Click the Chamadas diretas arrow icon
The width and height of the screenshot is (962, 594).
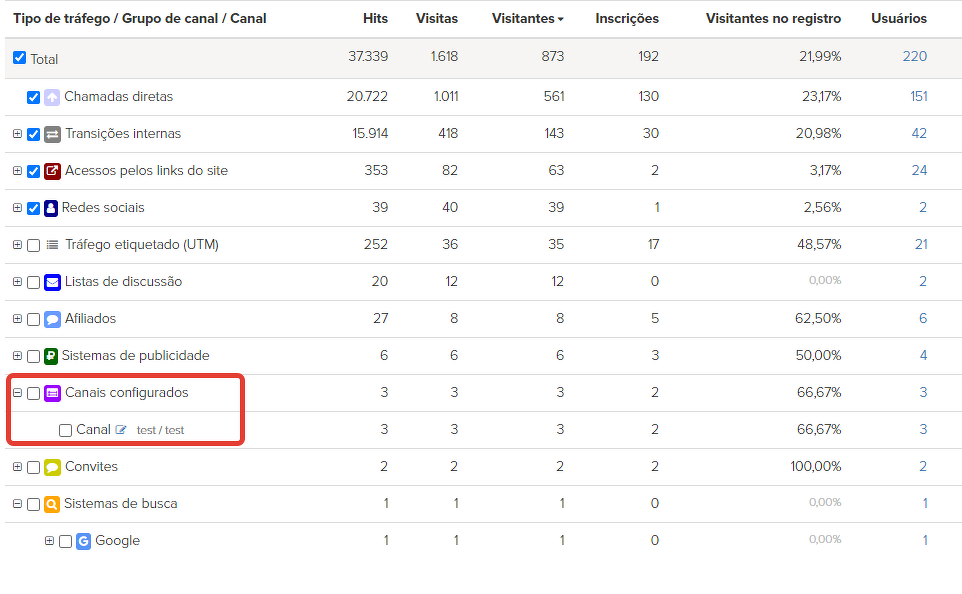tap(52, 97)
